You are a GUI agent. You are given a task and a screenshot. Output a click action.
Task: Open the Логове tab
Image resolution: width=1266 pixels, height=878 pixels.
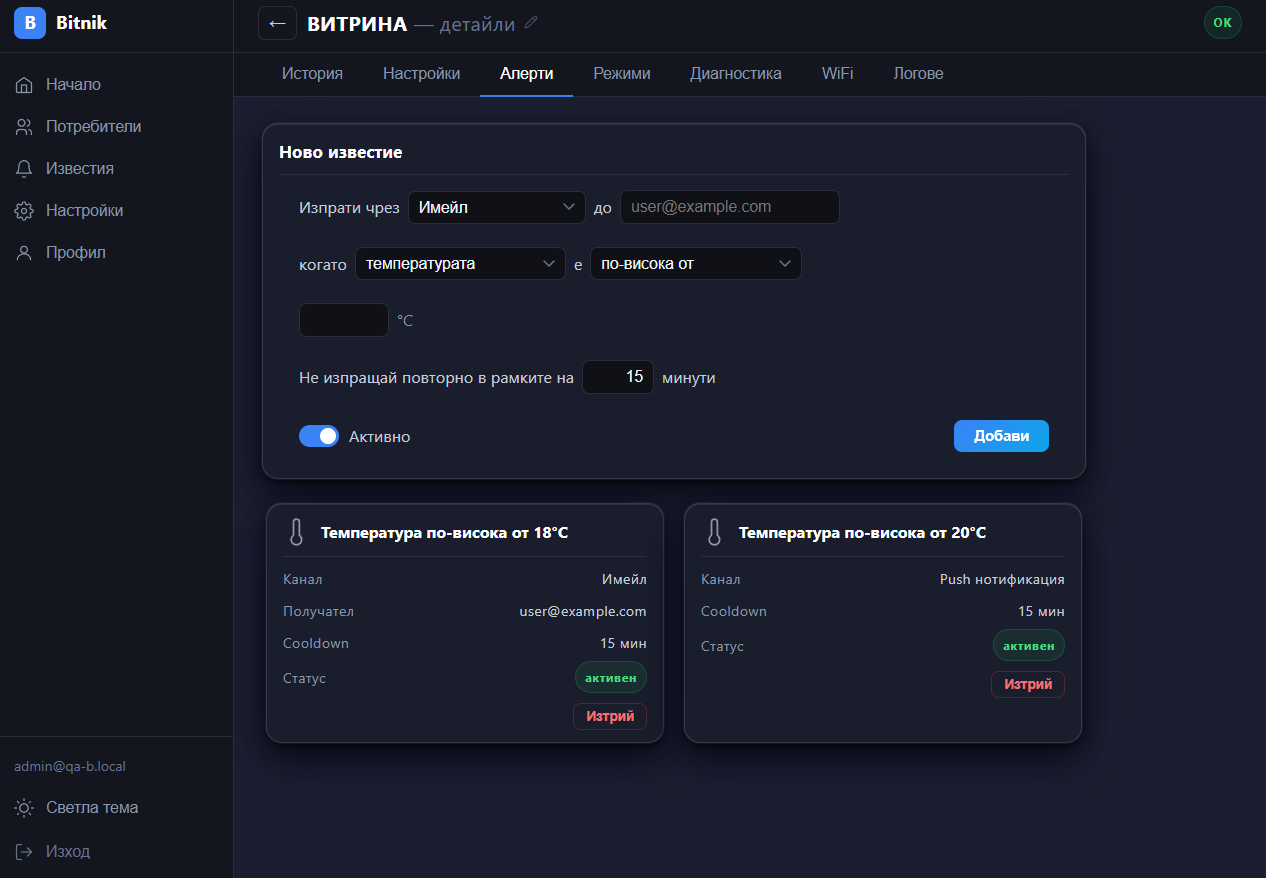[918, 74]
